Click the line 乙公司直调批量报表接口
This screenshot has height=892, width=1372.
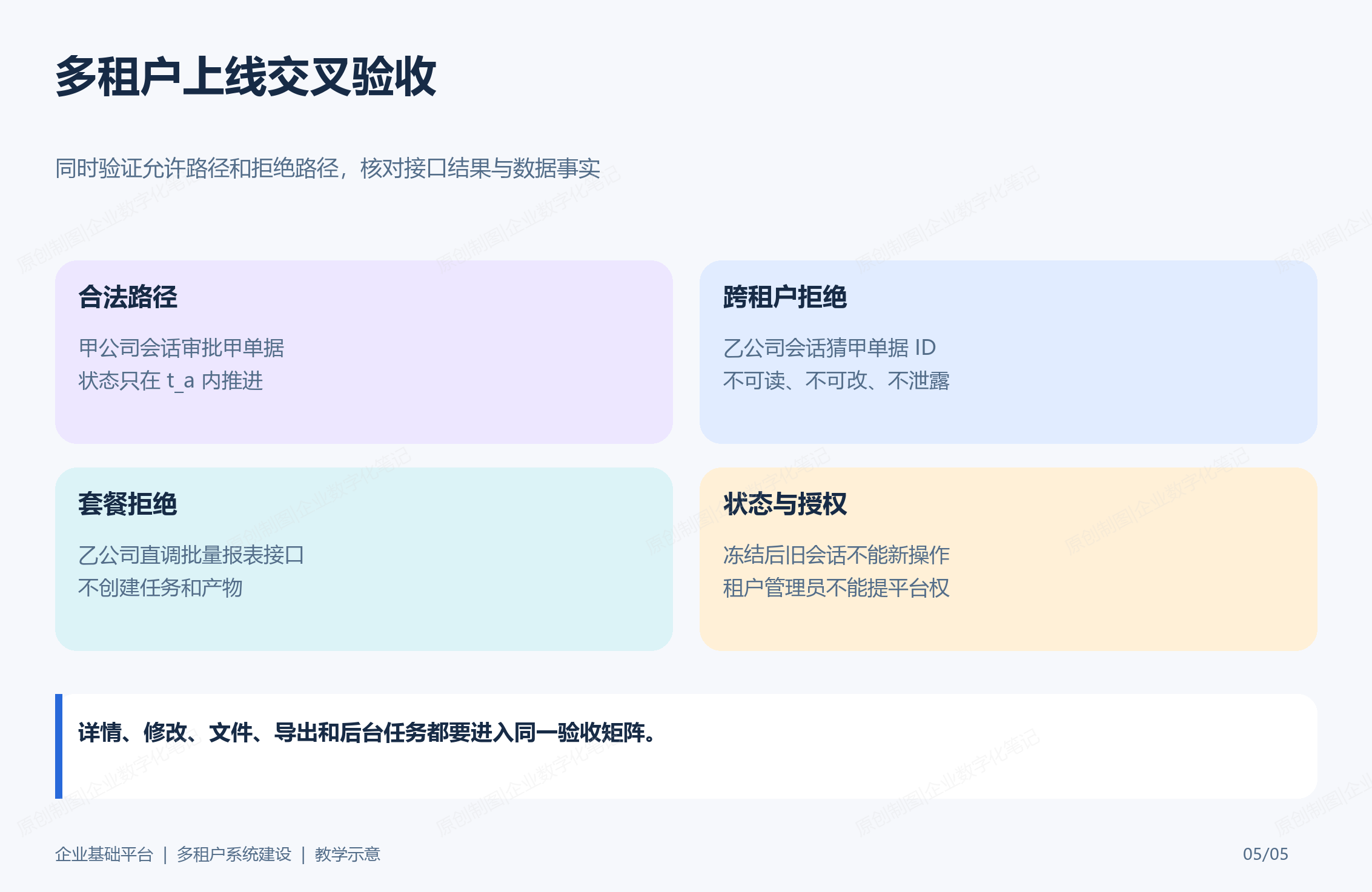[191, 555]
